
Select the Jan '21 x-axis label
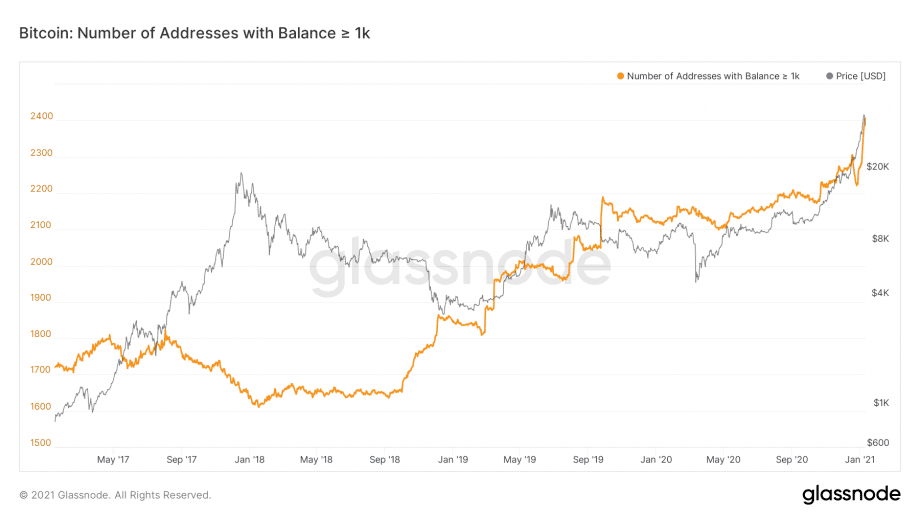pyautogui.click(x=860, y=459)
